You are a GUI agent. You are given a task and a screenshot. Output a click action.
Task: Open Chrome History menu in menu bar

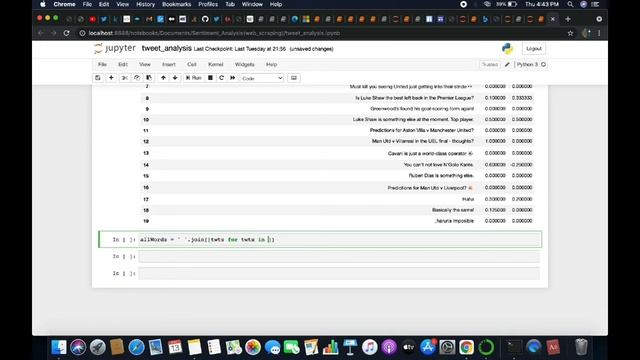pos(145,4)
